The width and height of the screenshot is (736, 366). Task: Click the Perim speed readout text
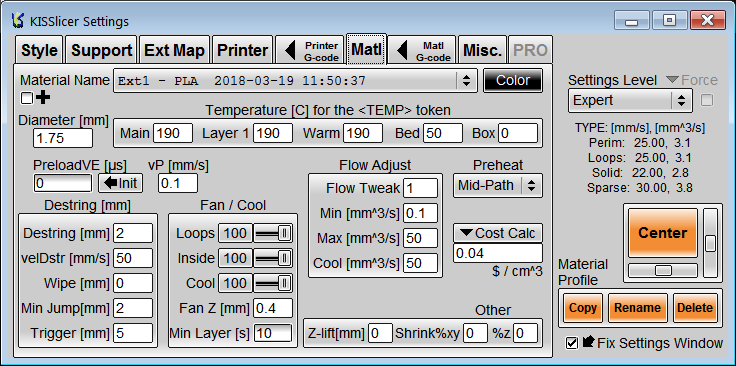pos(640,142)
